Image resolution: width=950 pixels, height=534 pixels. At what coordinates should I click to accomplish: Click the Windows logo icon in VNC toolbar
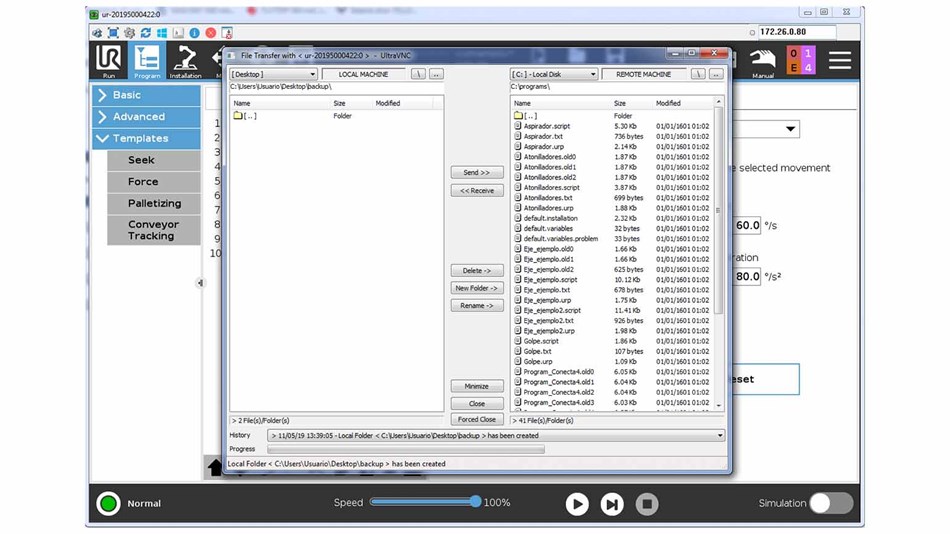pyautogui.click(x=162, y=33)
